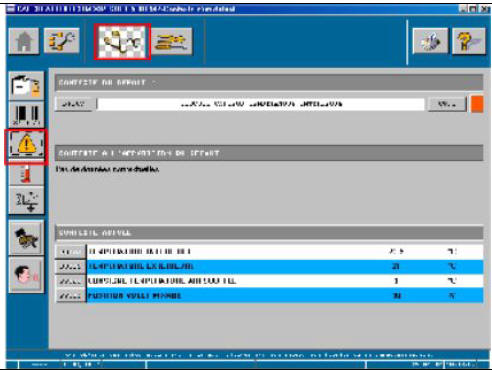
Task: Open the red thermometer sidebar icon
Action: pos(26,175)
